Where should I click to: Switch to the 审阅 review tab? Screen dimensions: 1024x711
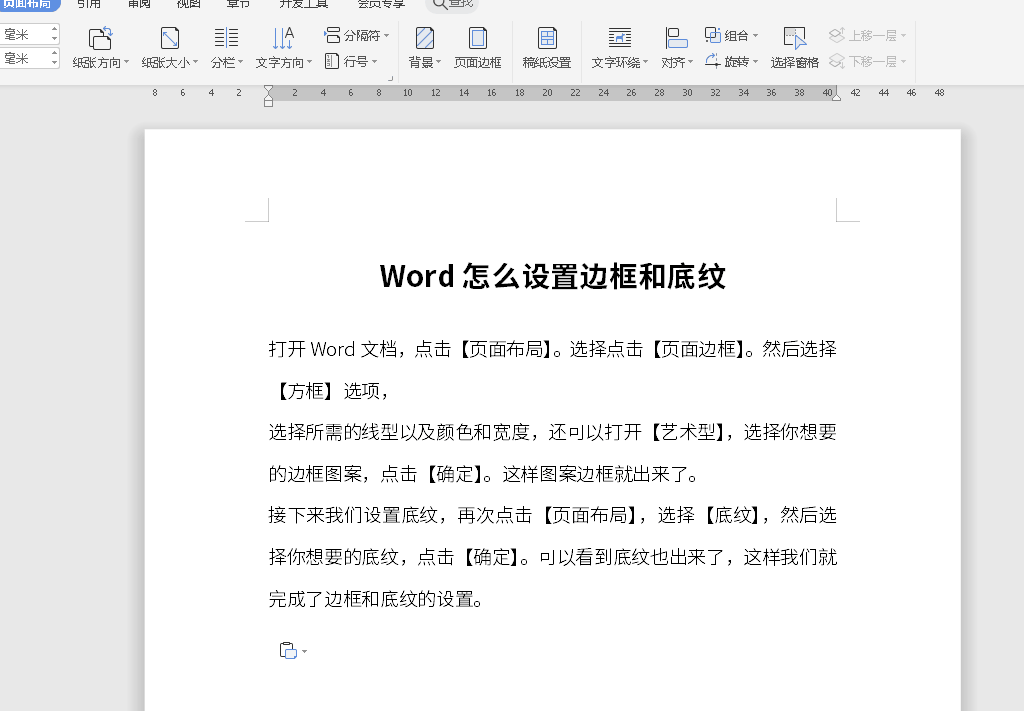[x=139, y=4]
